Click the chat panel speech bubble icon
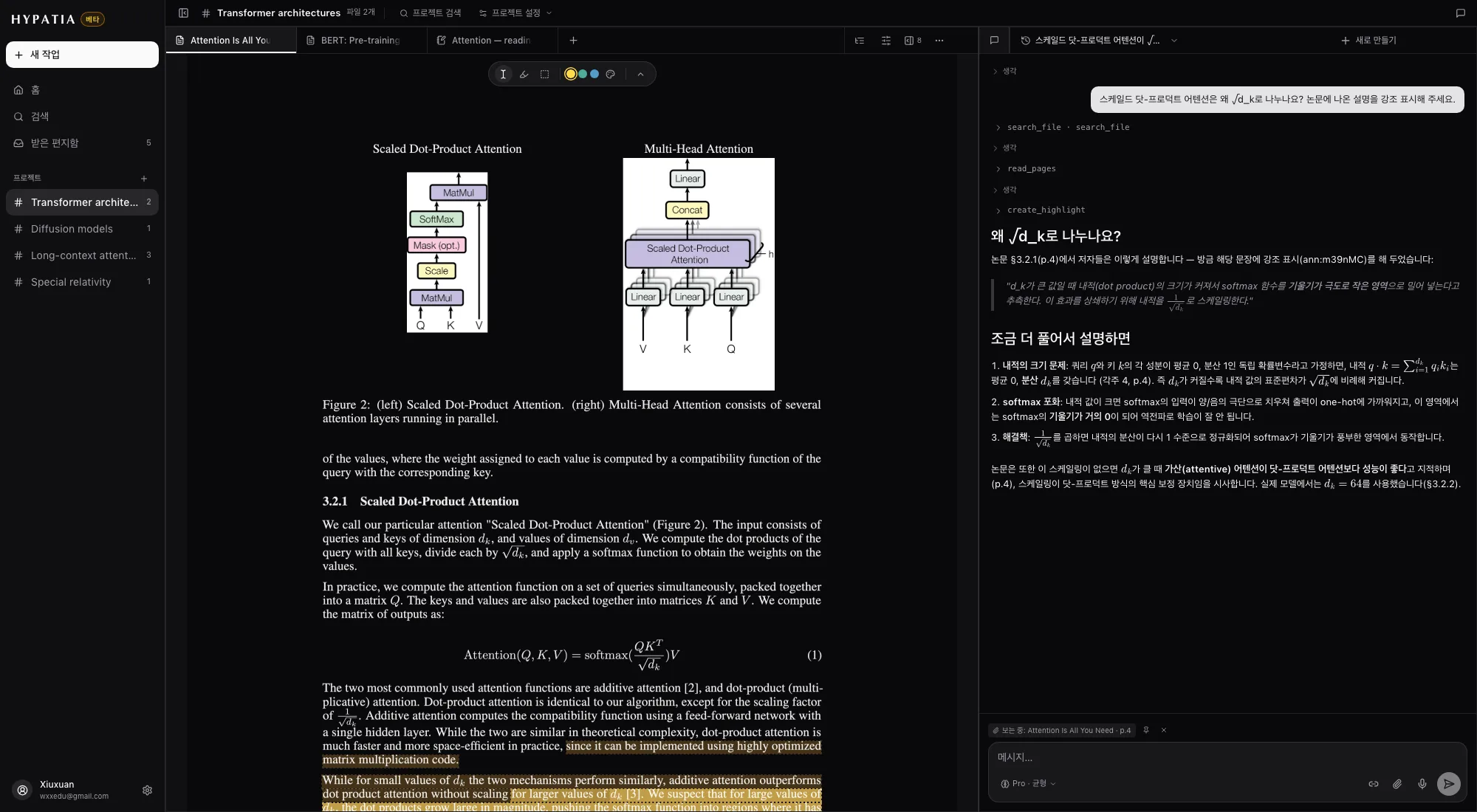The width and height of the screenshot is (1477, 812). click(994, 41)
